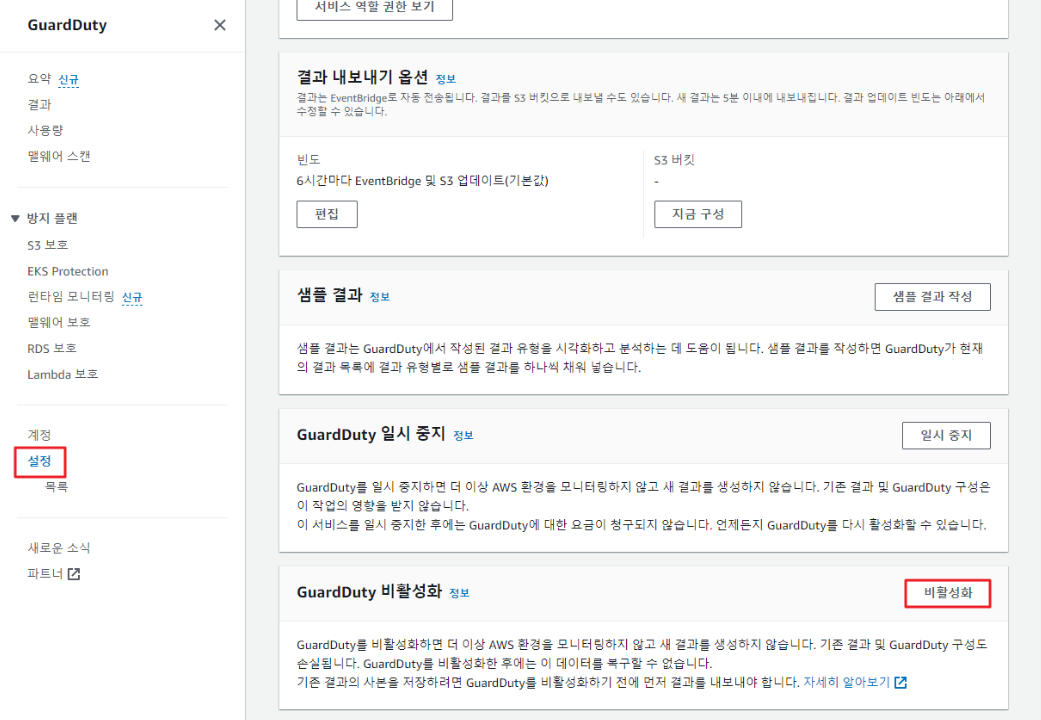Open 목록 under 설정
The image size is (1041, 720).
[56, 486]
